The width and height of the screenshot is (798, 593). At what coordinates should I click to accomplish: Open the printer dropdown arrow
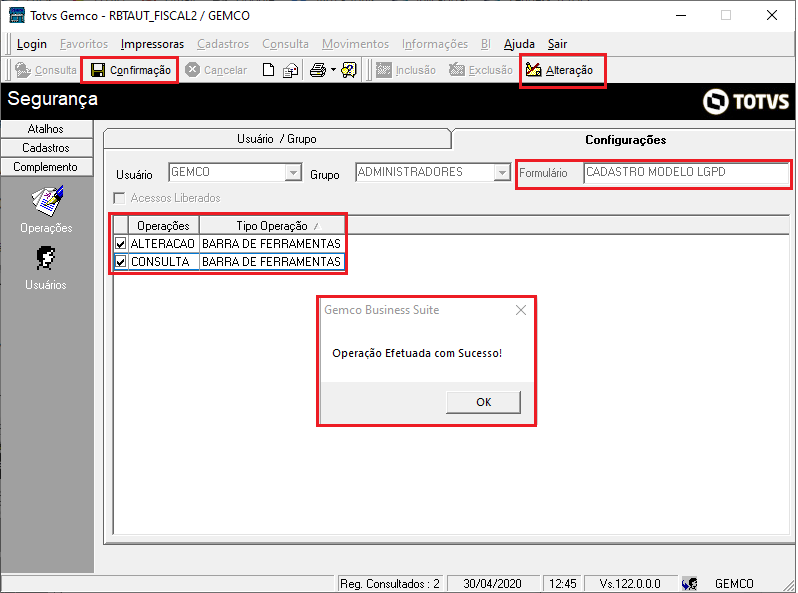pyautogui.click(x=333, y=70)
